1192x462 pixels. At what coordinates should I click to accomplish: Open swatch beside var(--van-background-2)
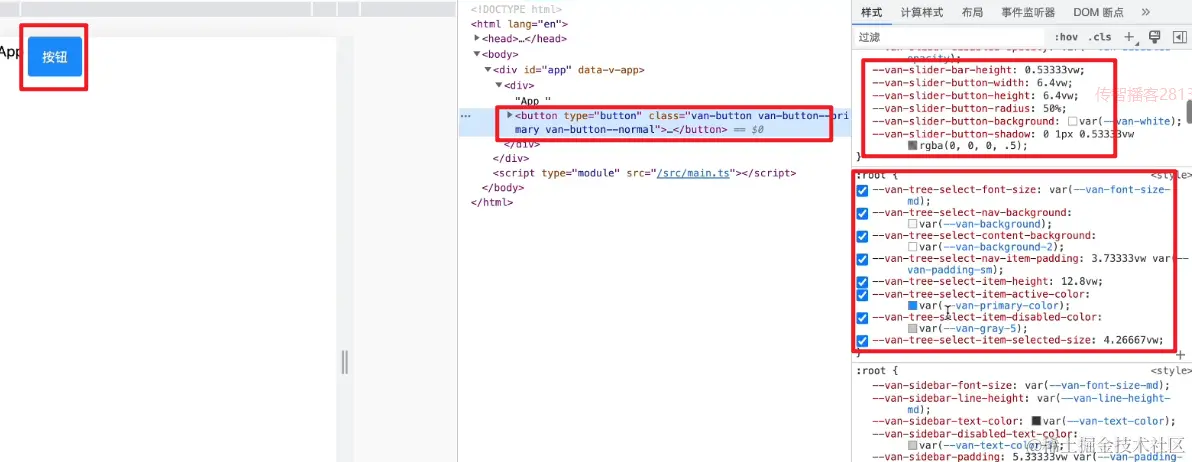click(913, 248)
